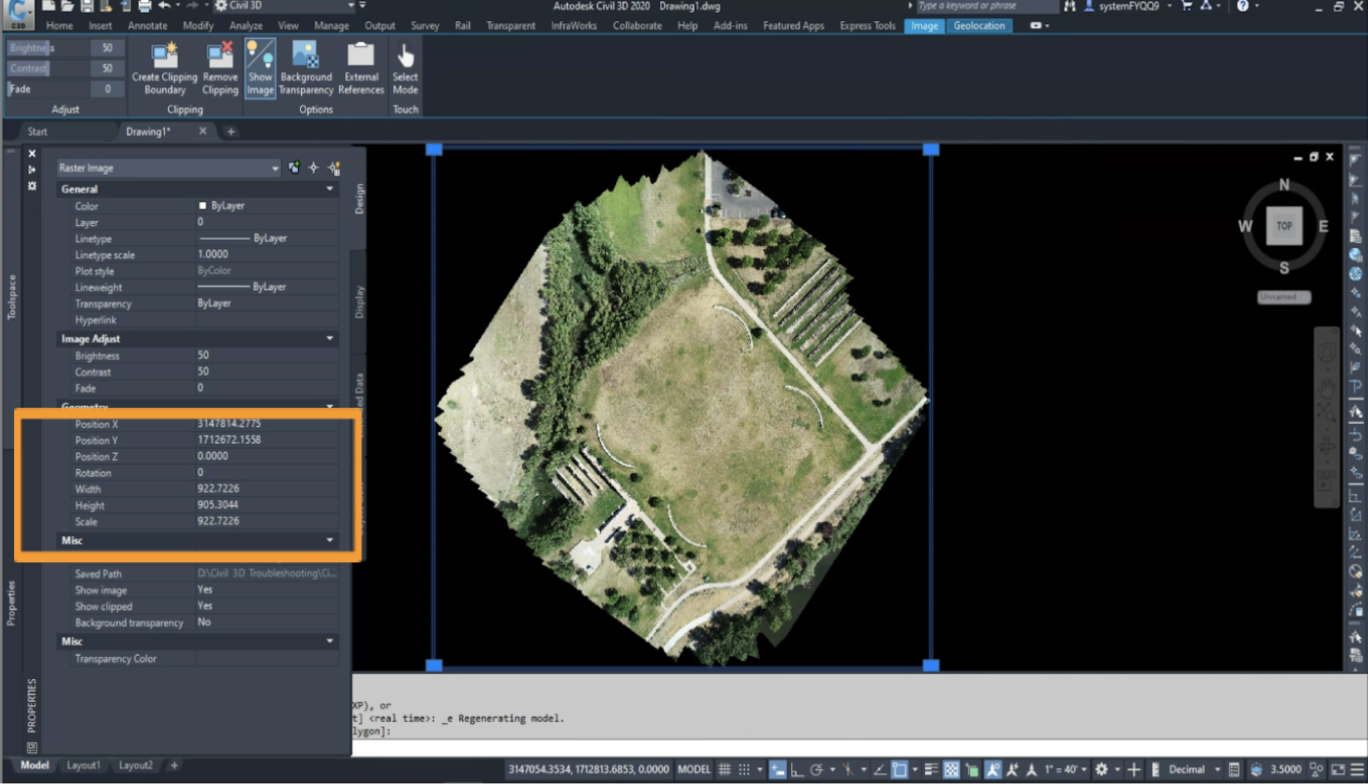This screenshot has width=1368, height=784.
Task: Click the Create Clipping Boundary icon
Action: click(x=164, y=58)
